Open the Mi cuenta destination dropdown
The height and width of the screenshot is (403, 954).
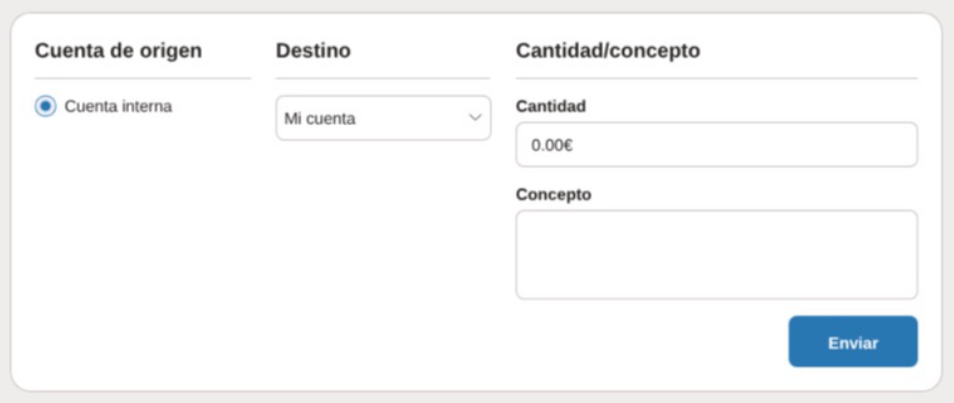click(383, 118)
